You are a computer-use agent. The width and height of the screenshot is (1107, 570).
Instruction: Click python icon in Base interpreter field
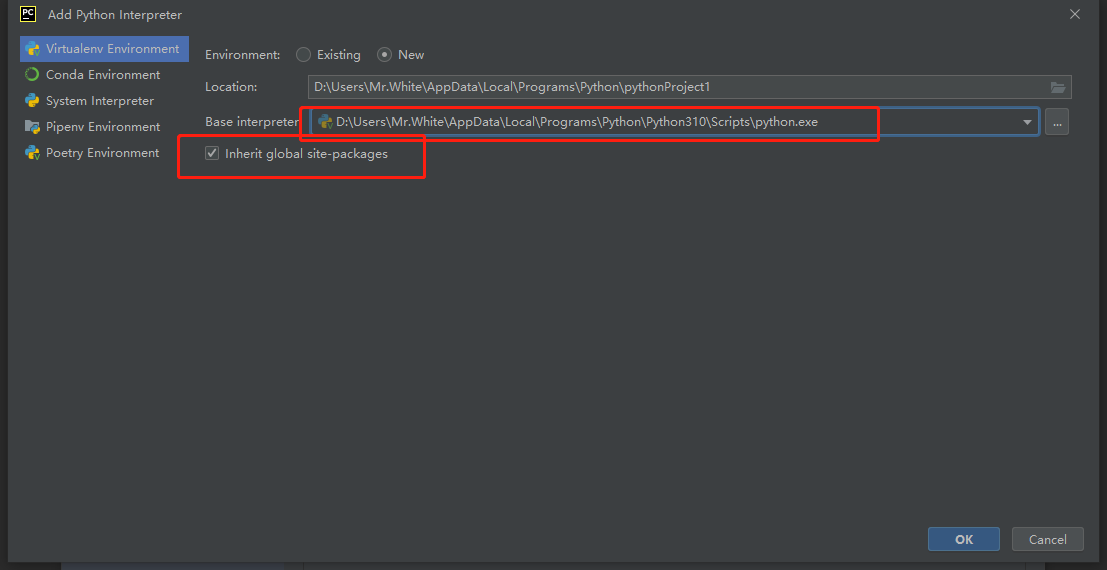(x=325, y=121)
